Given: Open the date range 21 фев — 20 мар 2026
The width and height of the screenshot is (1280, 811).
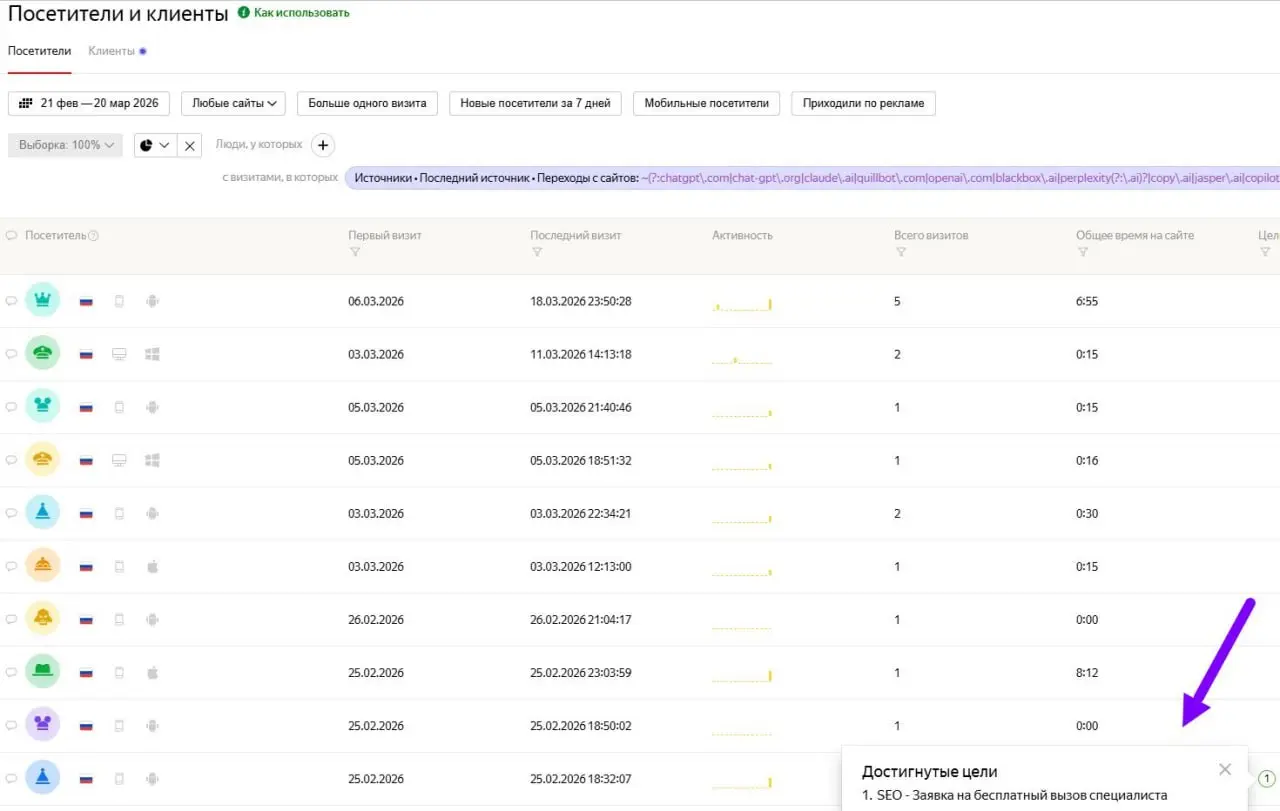Looking at the screenshot, I should 89,103.
